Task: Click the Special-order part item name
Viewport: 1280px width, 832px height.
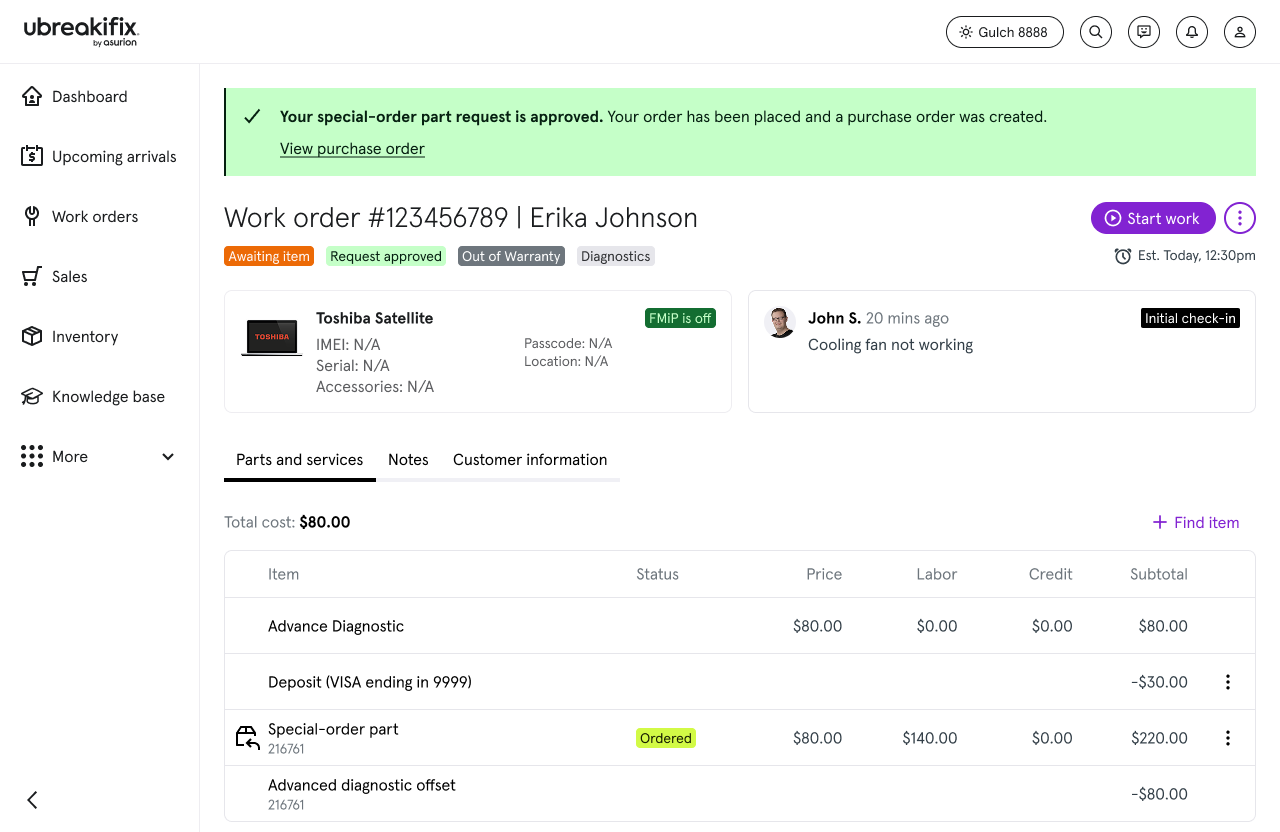Action: [333, 729]
